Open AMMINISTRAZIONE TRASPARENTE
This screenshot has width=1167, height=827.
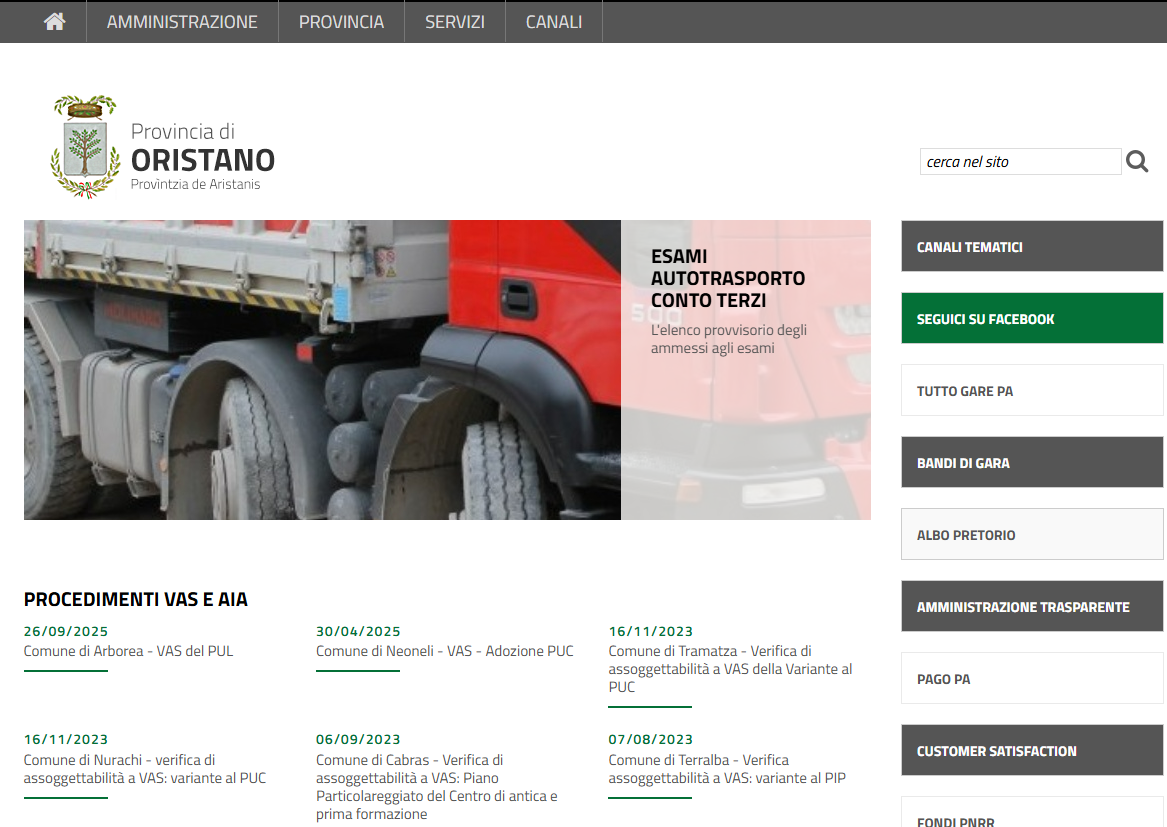click(1031, 606)
